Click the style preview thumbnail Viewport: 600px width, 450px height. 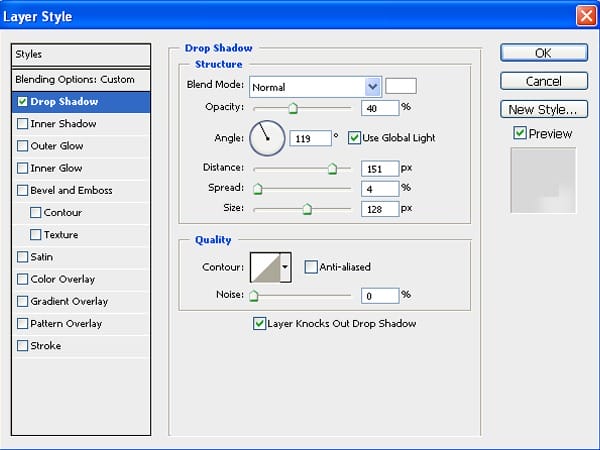(x=543, y=180)
